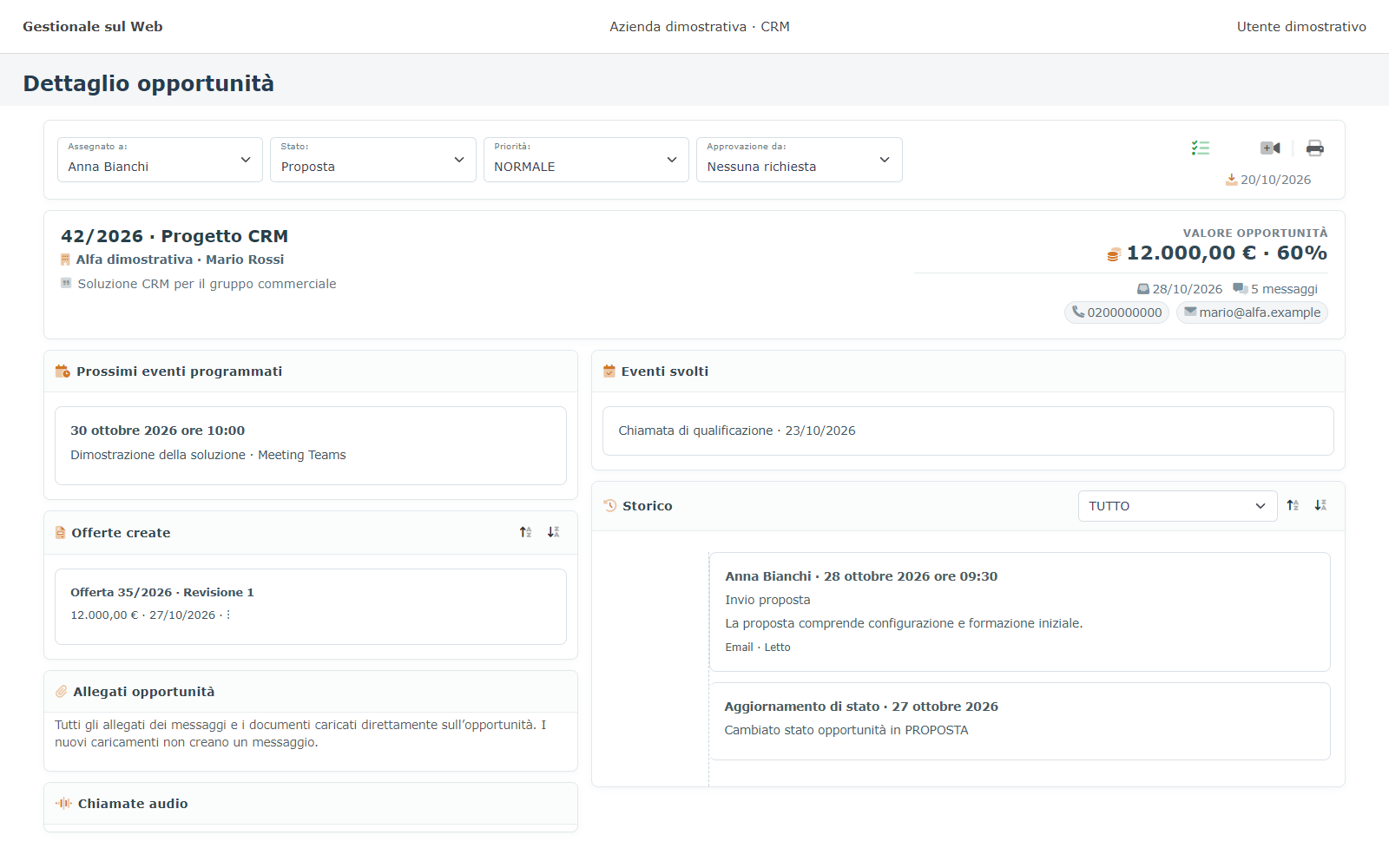Viewport: 1389px width, 868px height.
Task: Open the Assegnato a dropdown
Action: (160, 160)
